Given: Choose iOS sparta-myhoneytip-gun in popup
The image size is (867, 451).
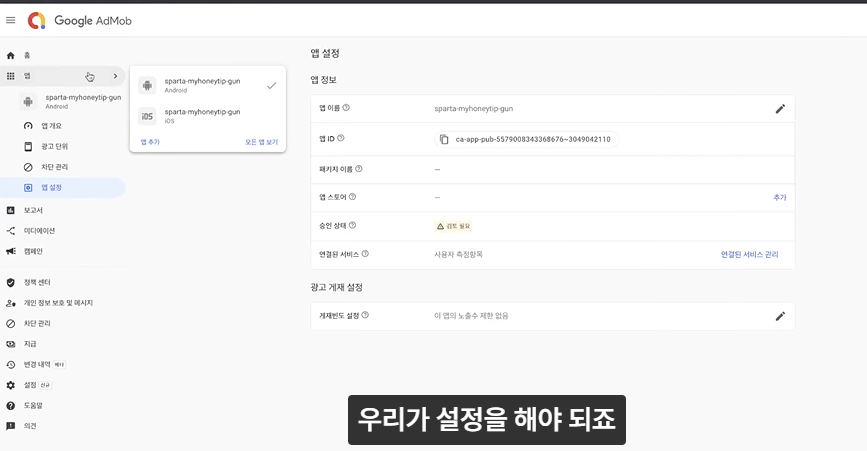Looking at the screenshot, I should click(x=208, y=116).
